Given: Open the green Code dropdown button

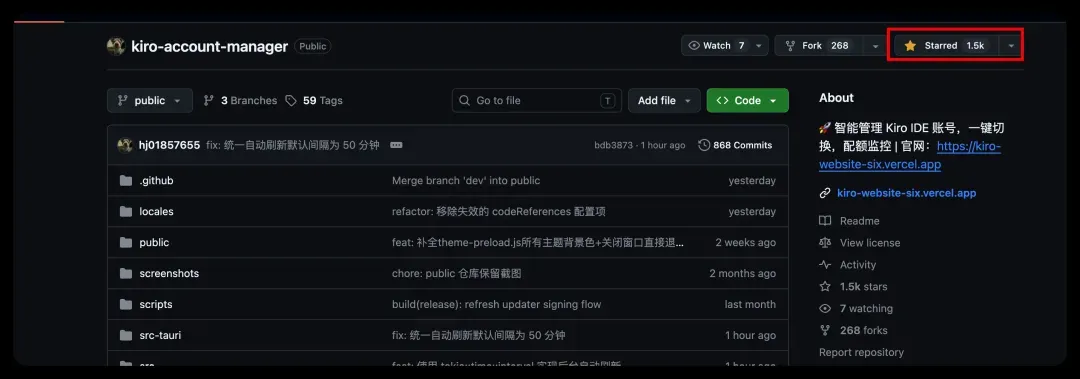Looking at the screenshot, I should click(x=747, y=101).
